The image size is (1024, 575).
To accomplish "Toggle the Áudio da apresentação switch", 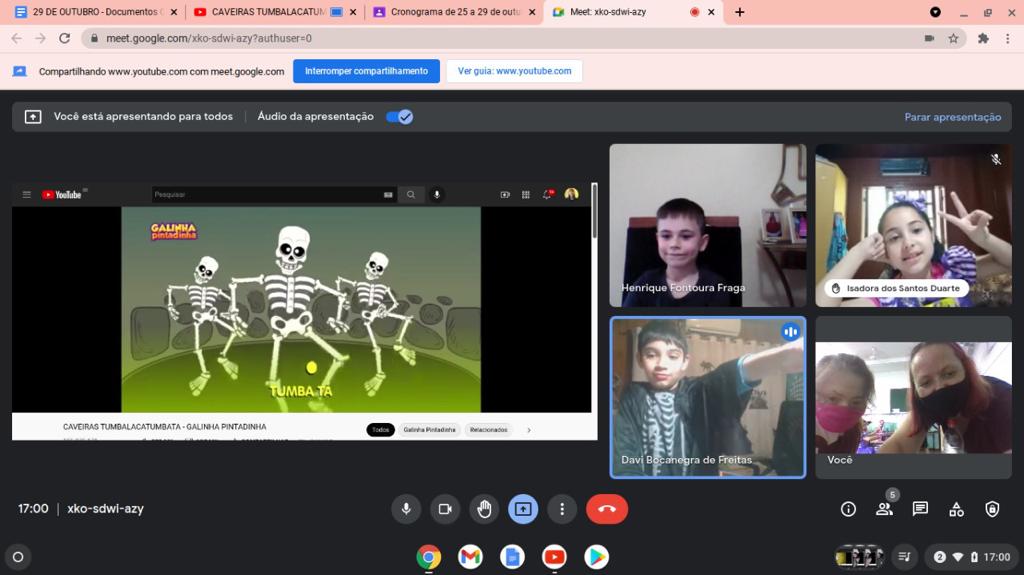I will pyautogui.click(x=400, y=117).
